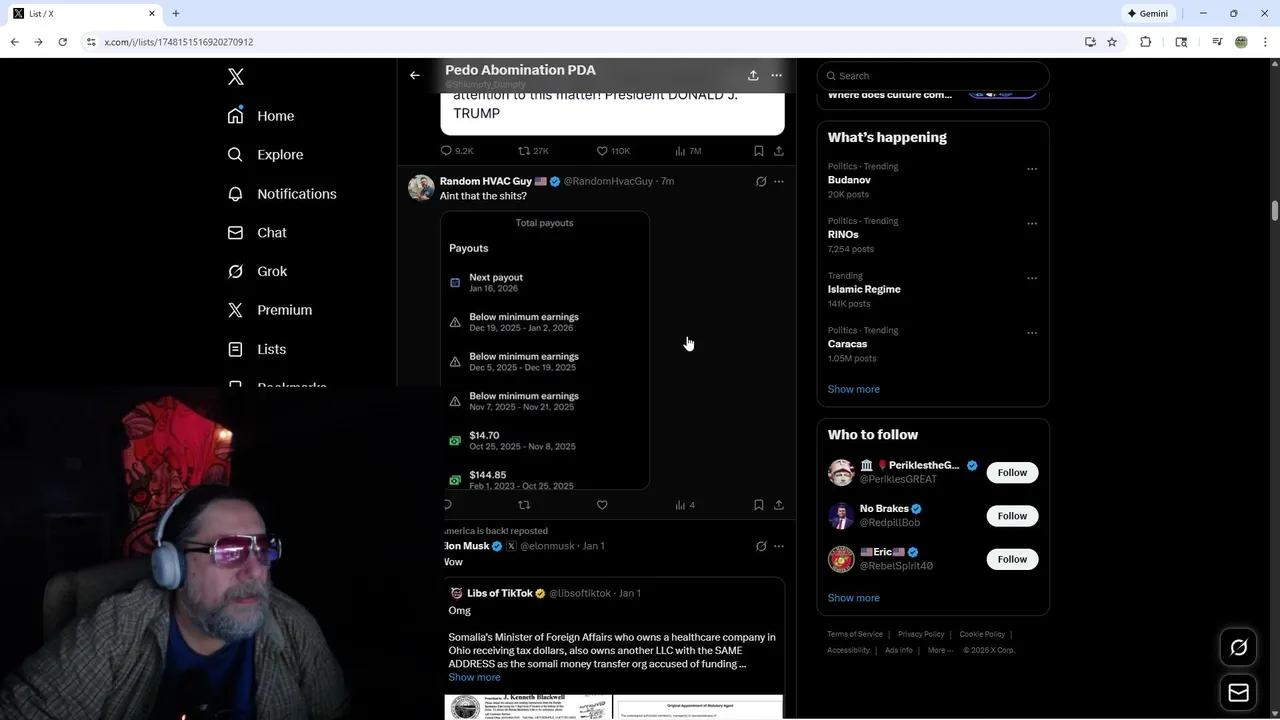Open list header more options menu
Screen dimensions: 1280x720
click(776, 75)
